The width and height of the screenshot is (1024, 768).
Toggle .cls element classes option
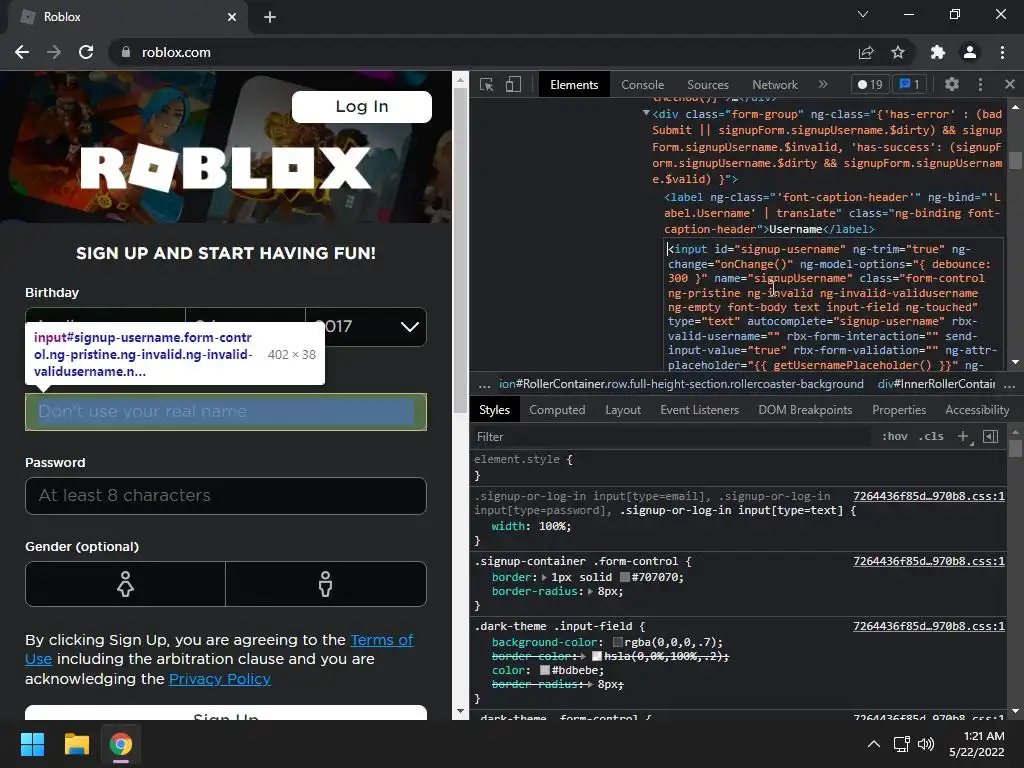point(931,436)
